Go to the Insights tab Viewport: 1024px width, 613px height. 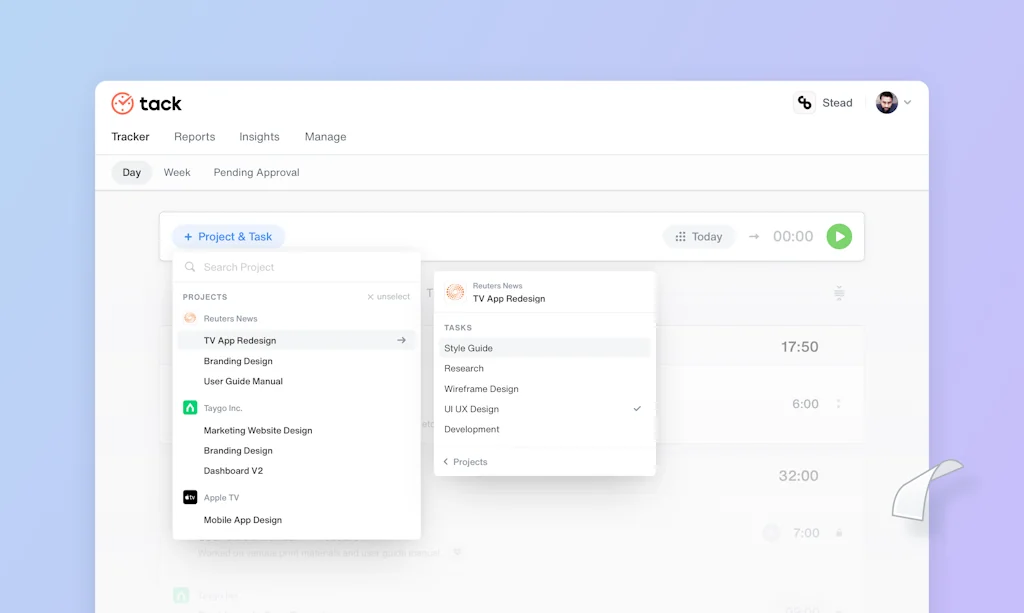click(259, 136)
